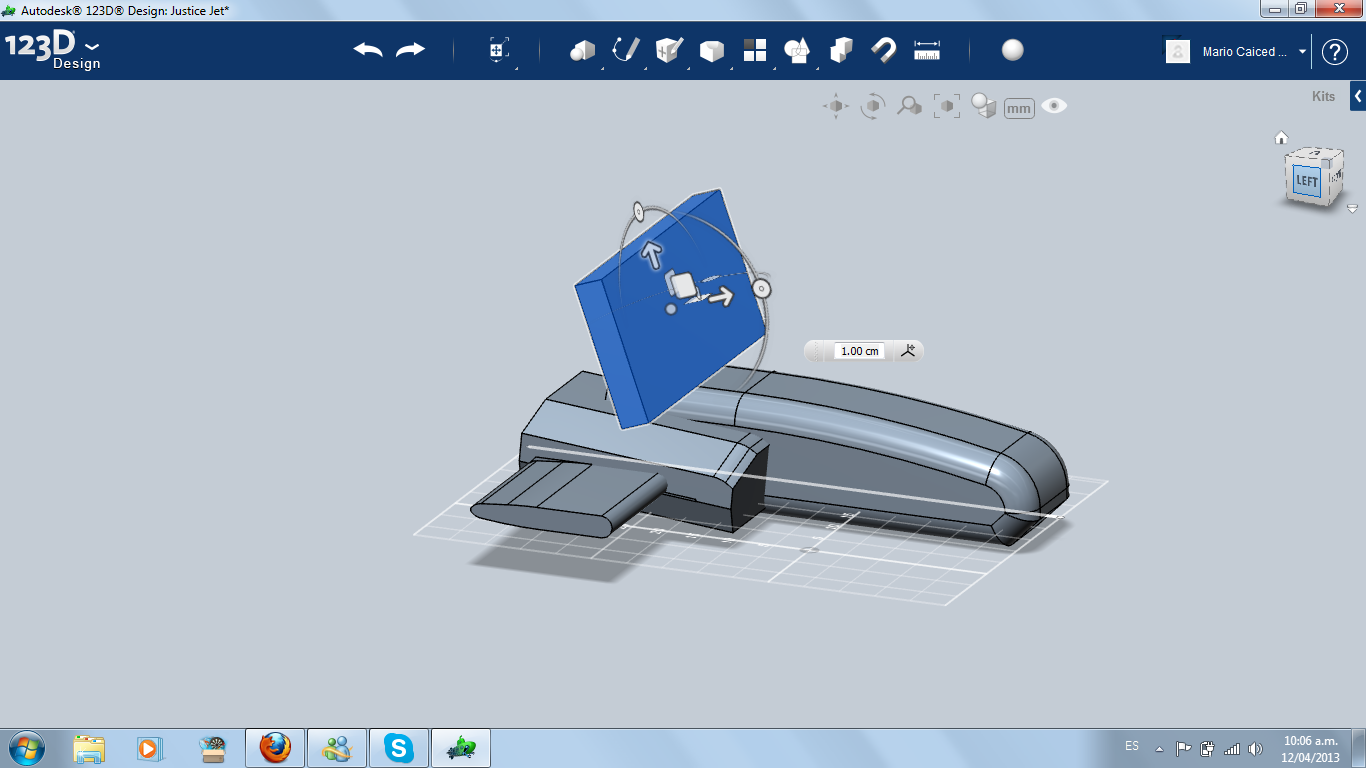Click the right rotation handle on the ring
Screen dimensions: 1366x768
(x=761, y=289)
